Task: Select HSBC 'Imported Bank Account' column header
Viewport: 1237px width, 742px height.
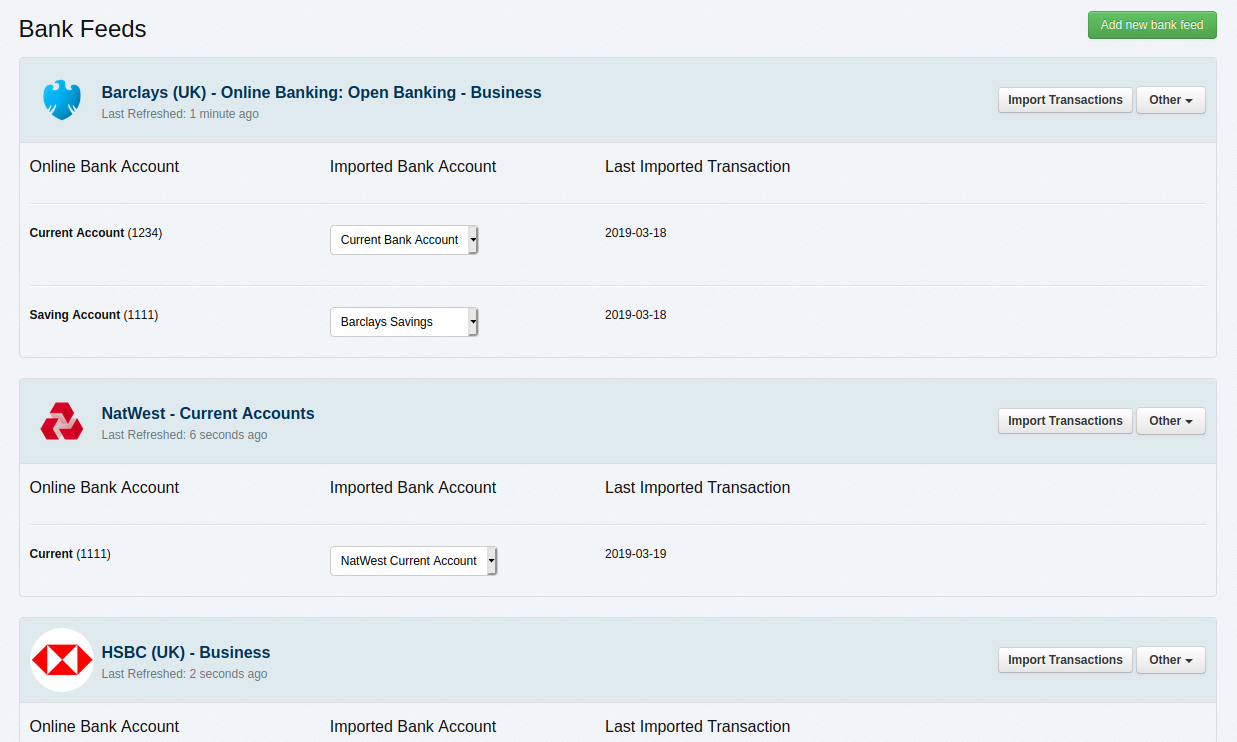Action: (x=413, y=727)
